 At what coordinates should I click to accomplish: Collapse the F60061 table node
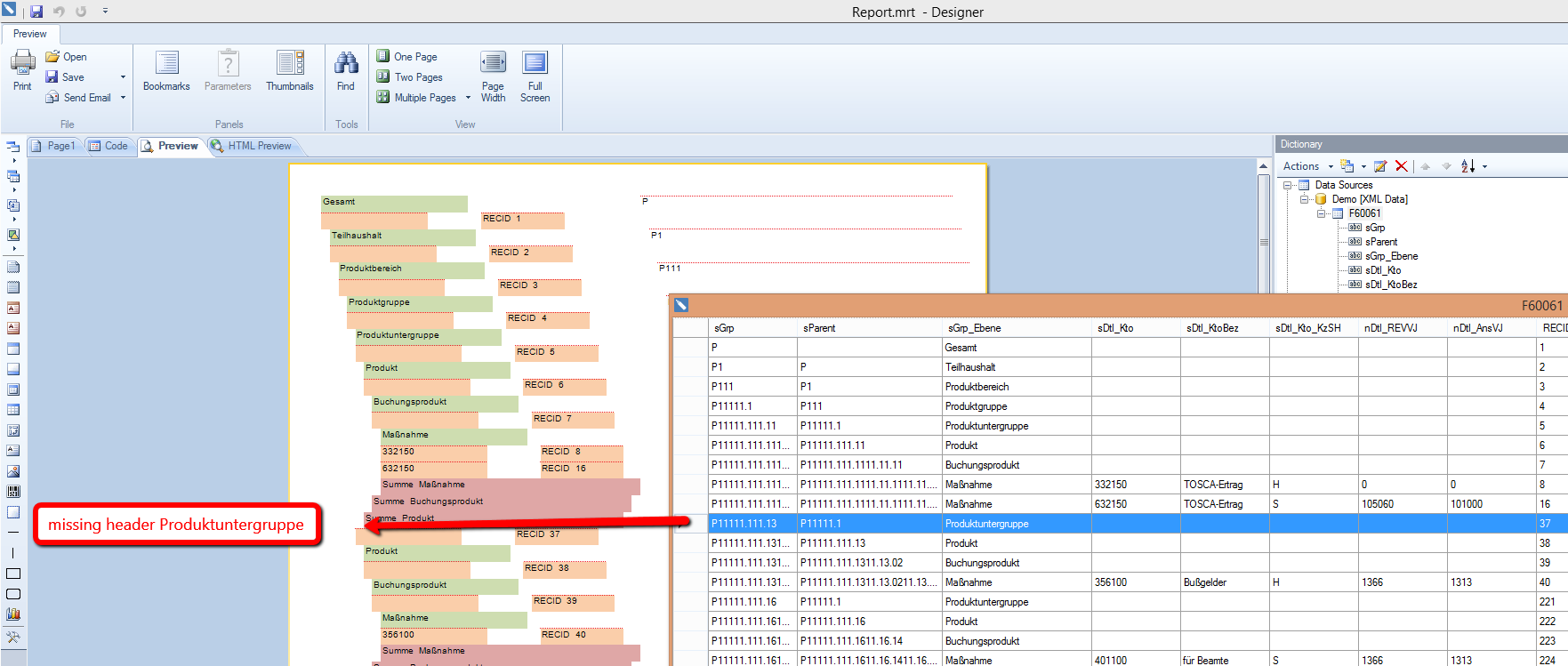(x=1321, y=213)
